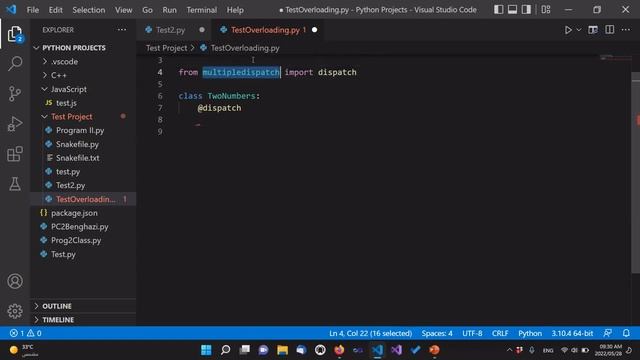Viewport: 640px width, 360px height.
Task: Open Prog2Class.py file
Action: (83, 240)
